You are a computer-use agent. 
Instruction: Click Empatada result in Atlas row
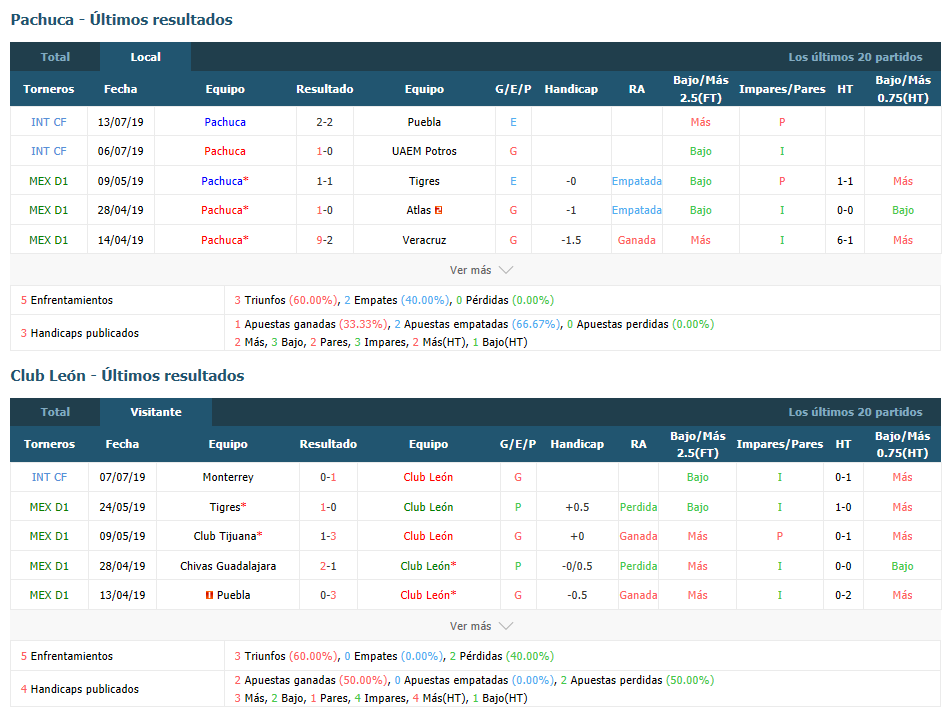(637, 210)
